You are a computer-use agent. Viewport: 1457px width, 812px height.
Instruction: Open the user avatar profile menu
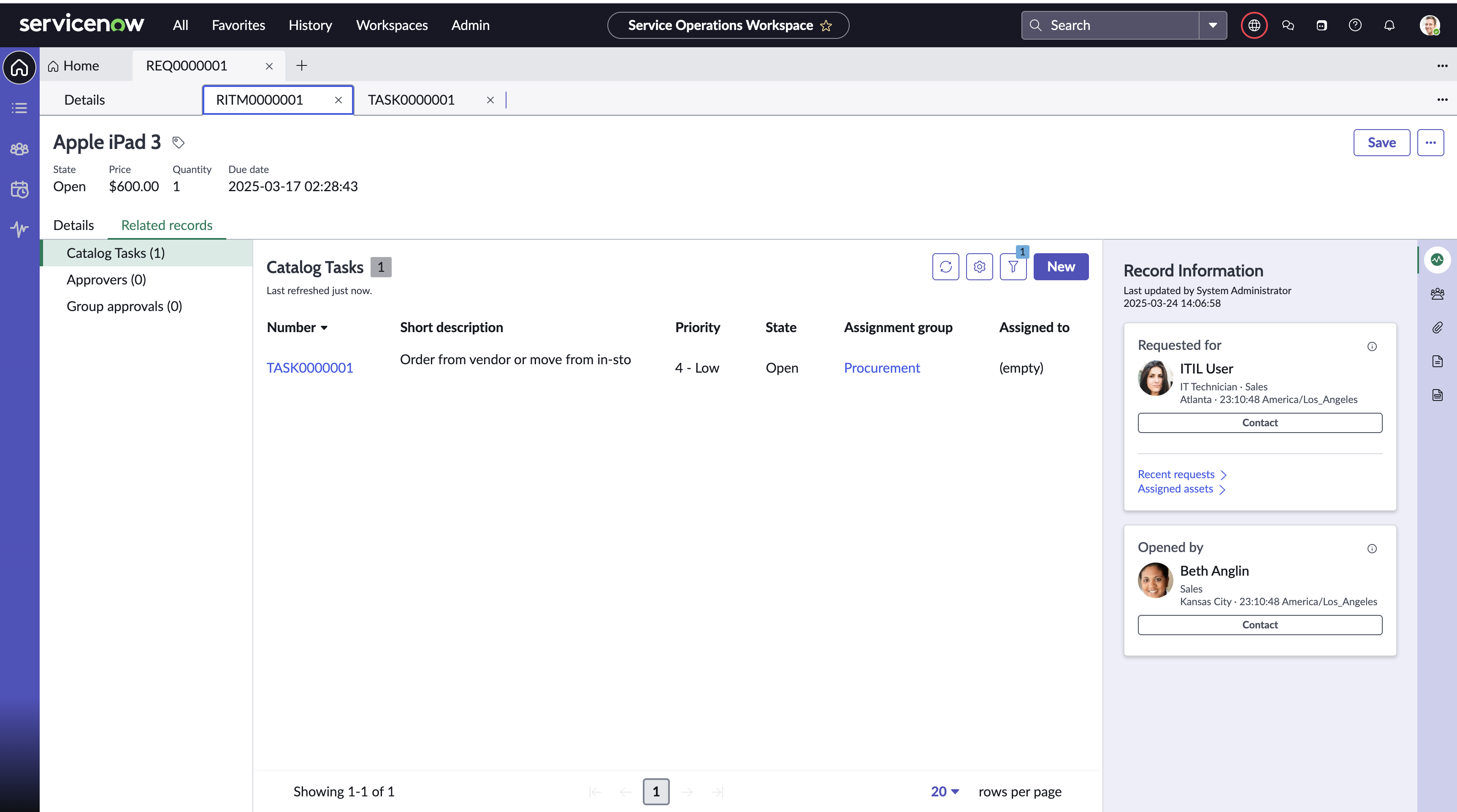(1430, 25)
